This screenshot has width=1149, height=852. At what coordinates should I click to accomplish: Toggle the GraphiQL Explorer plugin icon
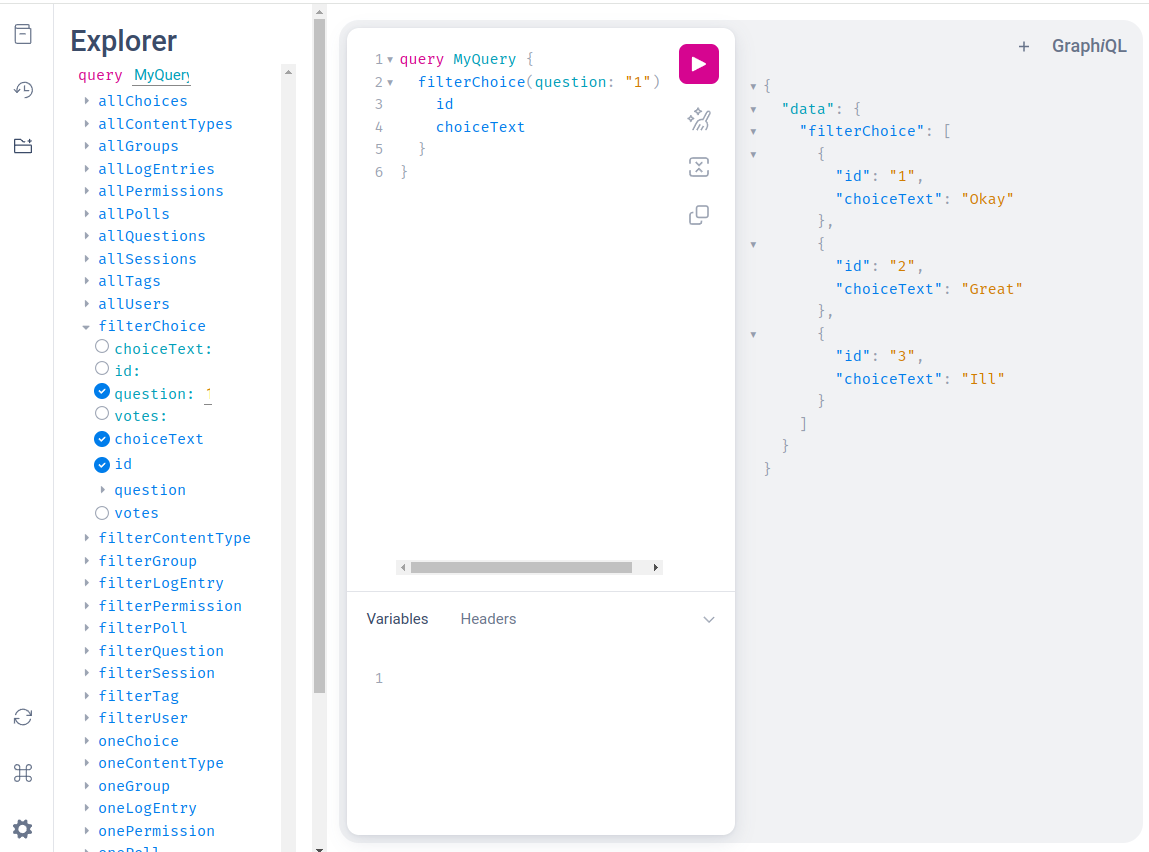[23, 146]
